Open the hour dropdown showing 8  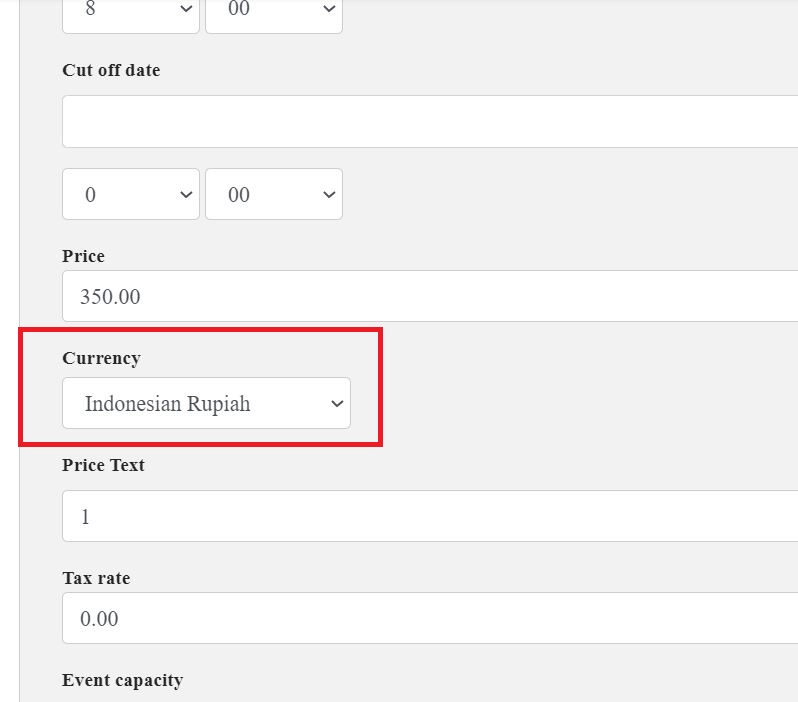coord(130,14)
